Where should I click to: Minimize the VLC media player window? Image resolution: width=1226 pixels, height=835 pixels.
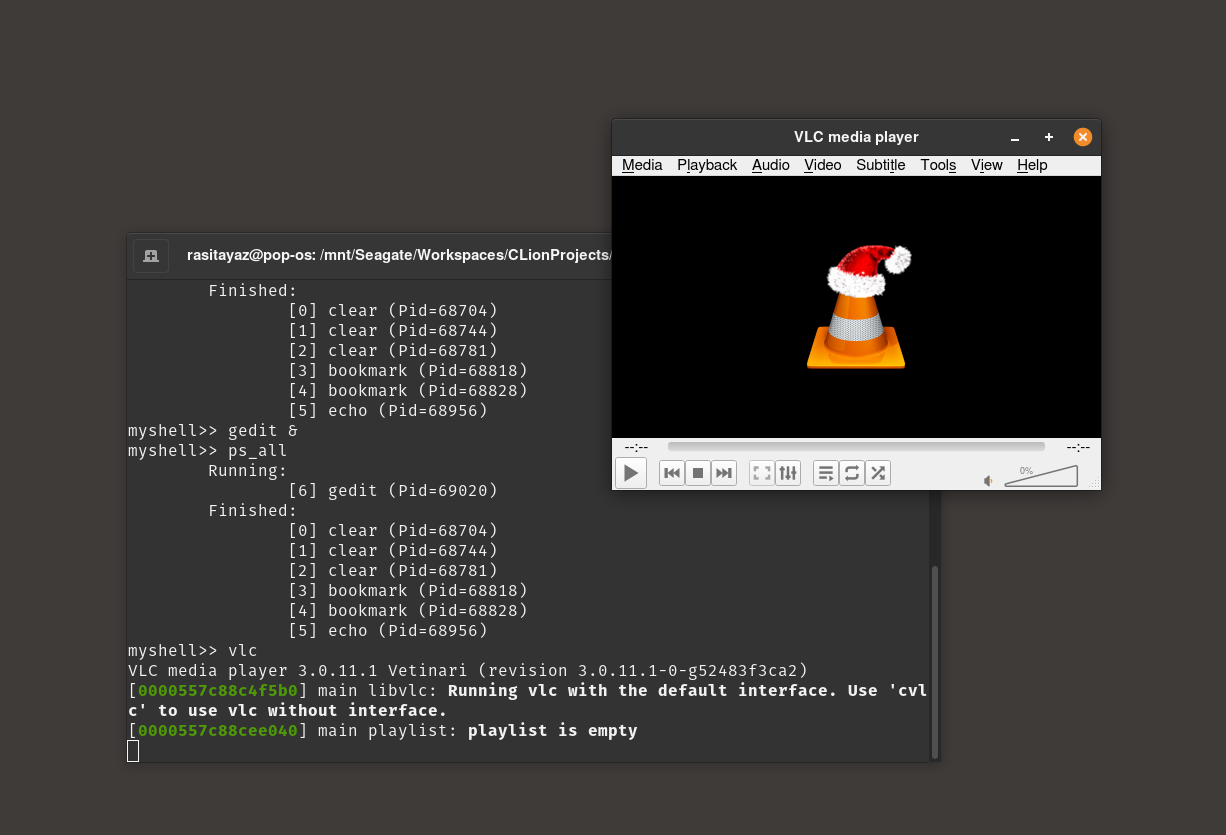1015,138
